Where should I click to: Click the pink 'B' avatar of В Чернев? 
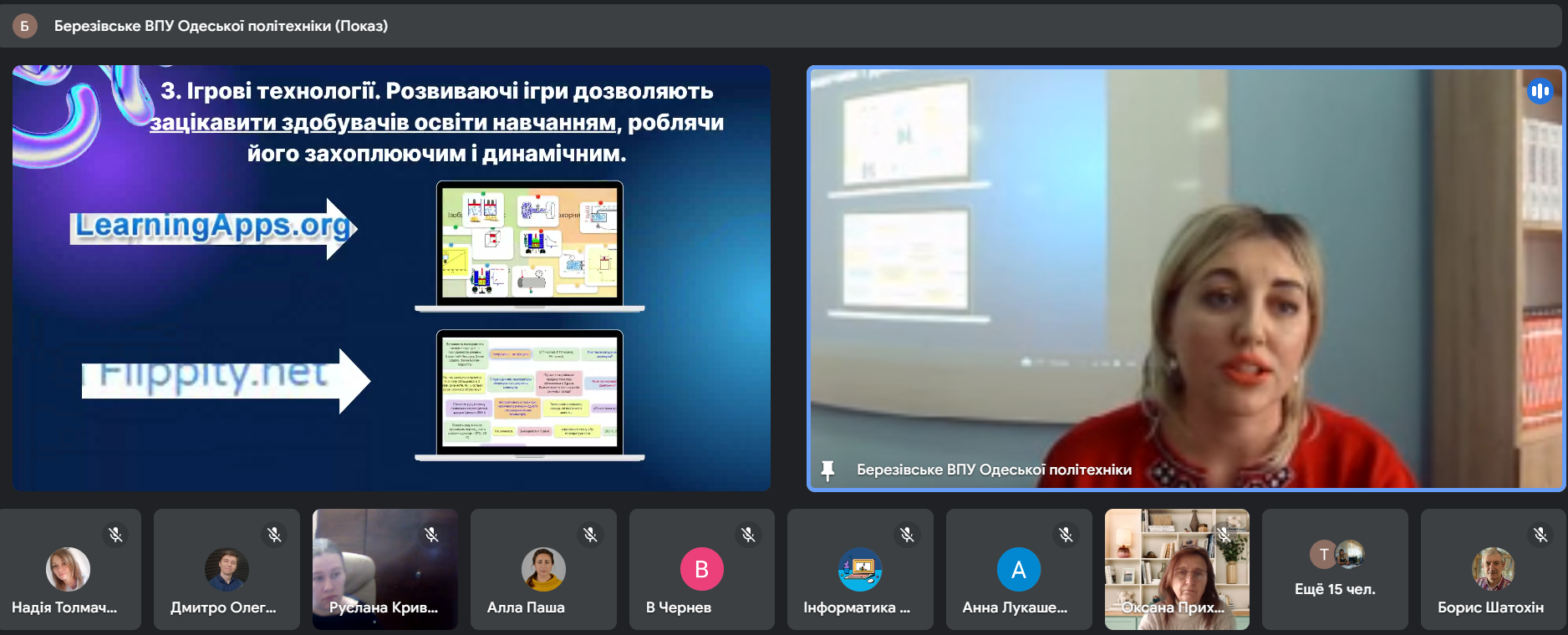click(x=701, y=569)
